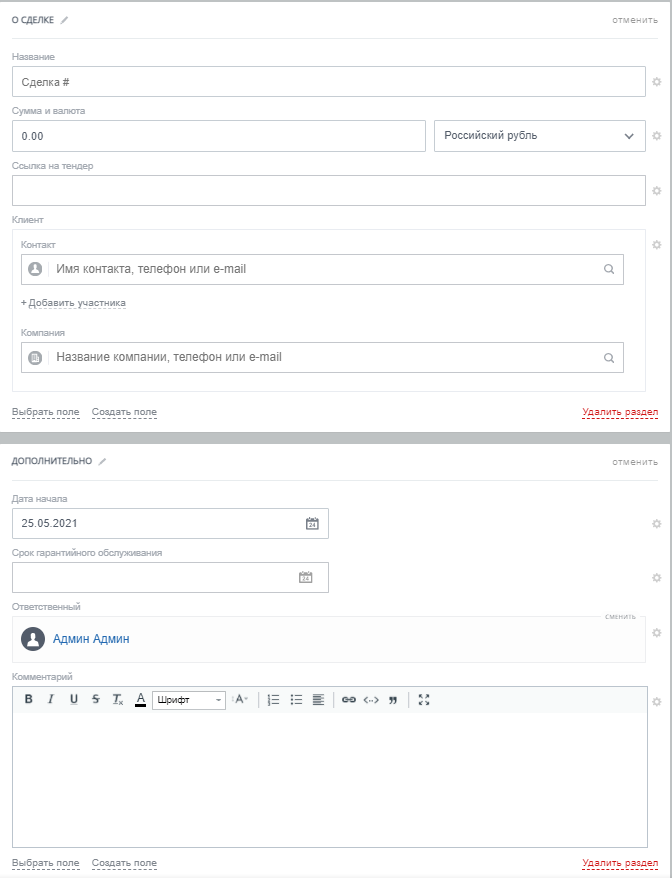Click the insert link icon
The height and width of the screenshot is (880, 672).
(x=348, y=700)
